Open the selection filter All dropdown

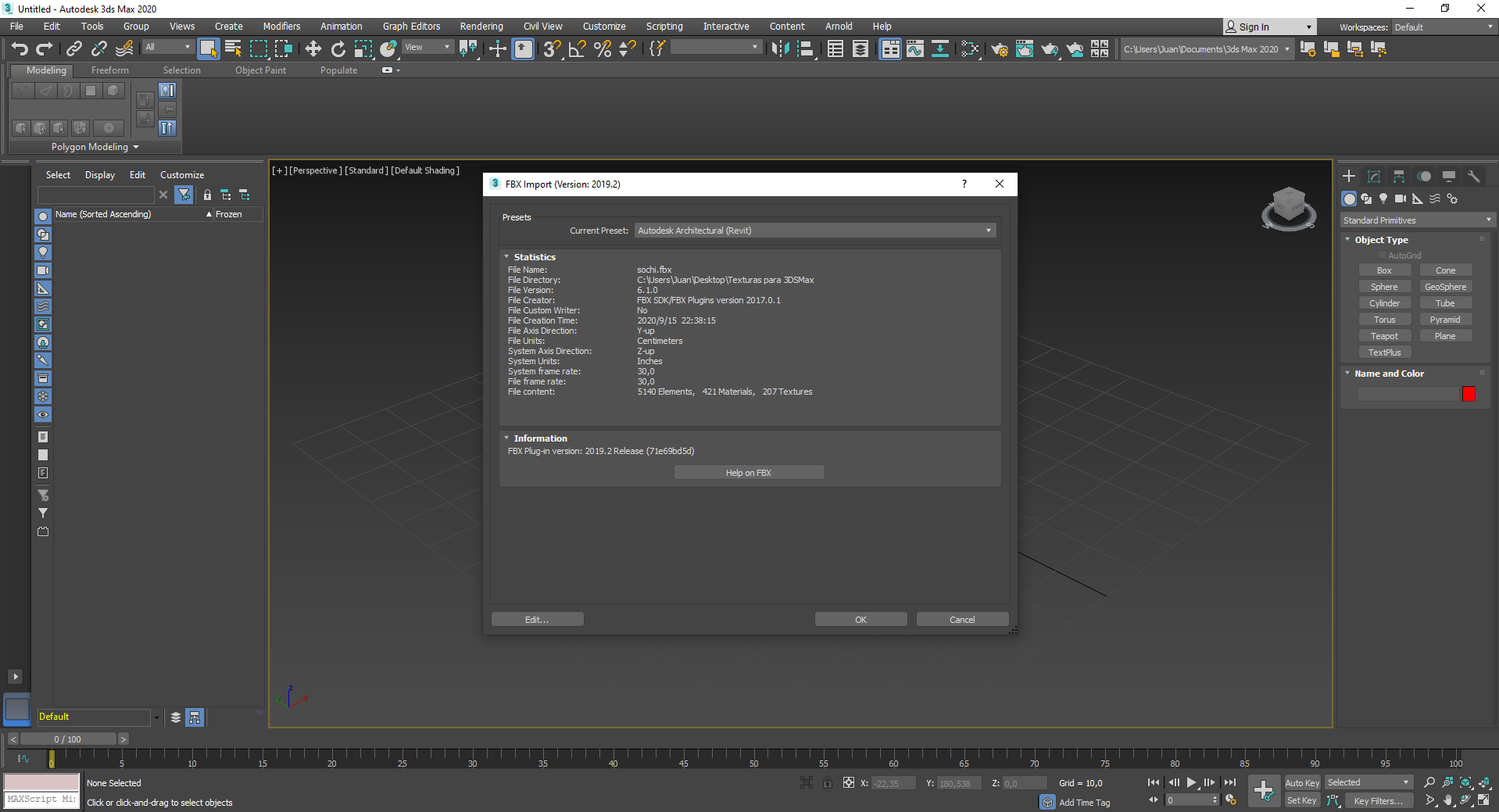pos(168,48)
